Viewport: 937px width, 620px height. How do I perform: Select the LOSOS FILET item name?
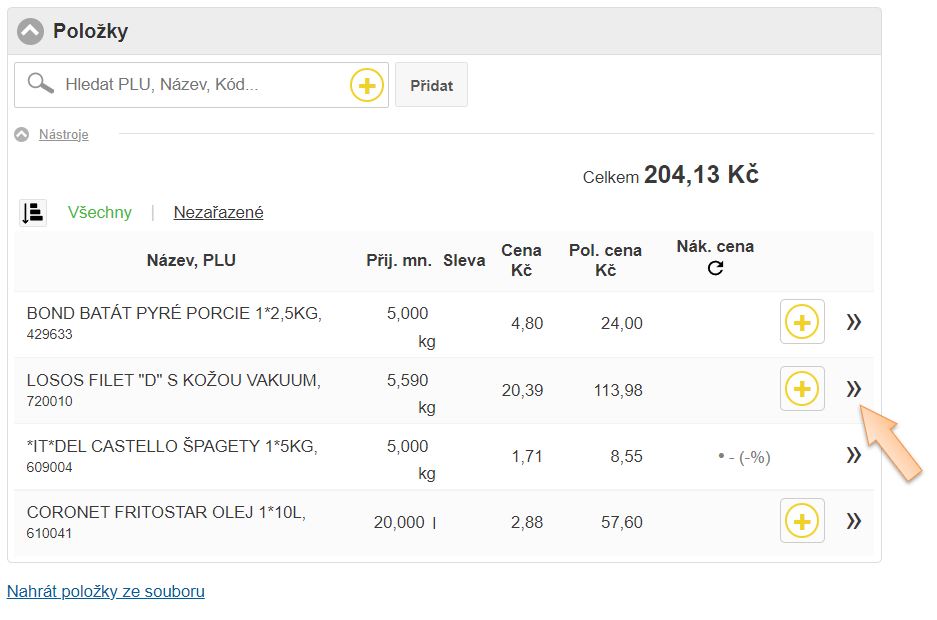pos(173,380)
